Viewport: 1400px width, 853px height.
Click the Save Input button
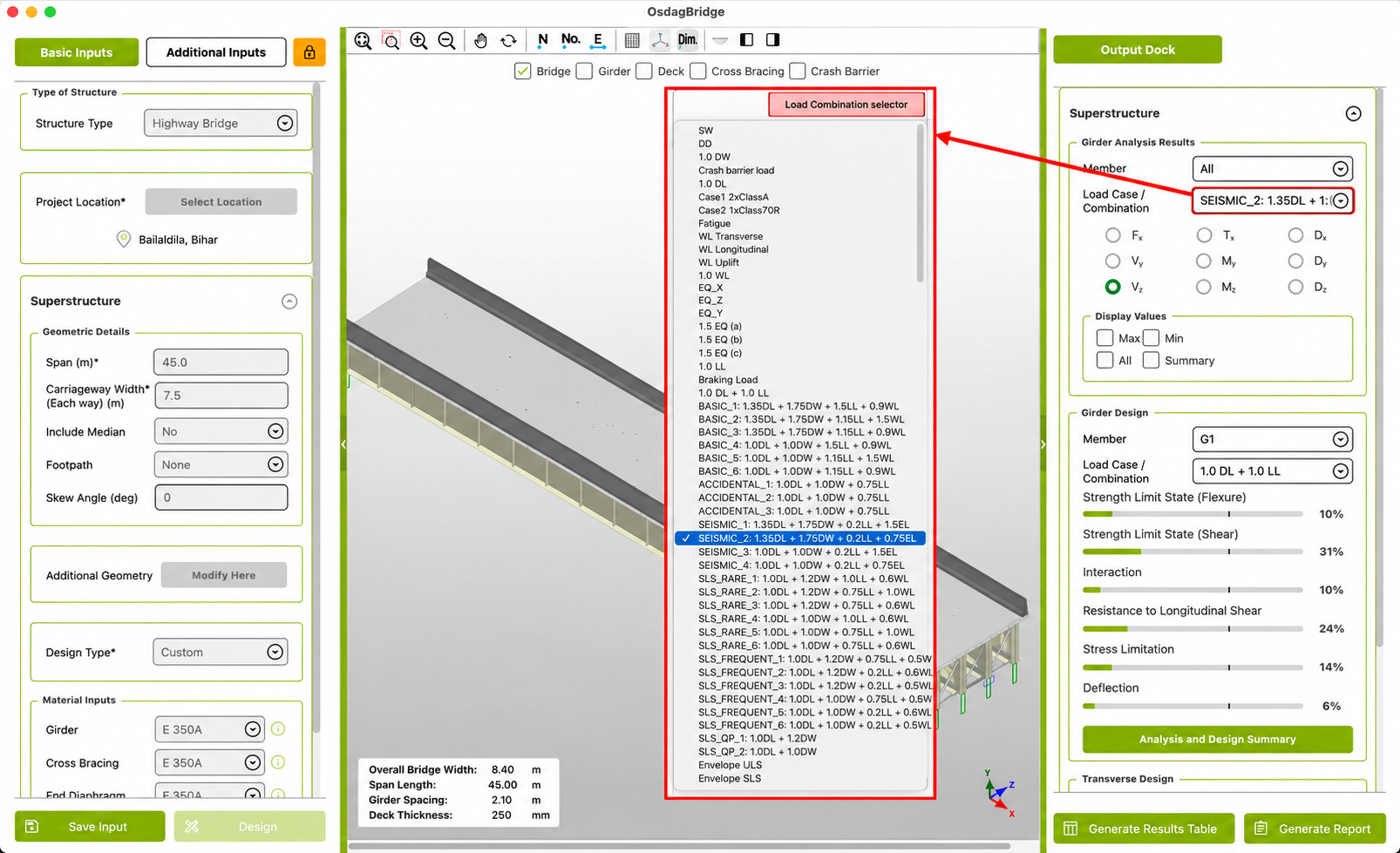point(90,827)
